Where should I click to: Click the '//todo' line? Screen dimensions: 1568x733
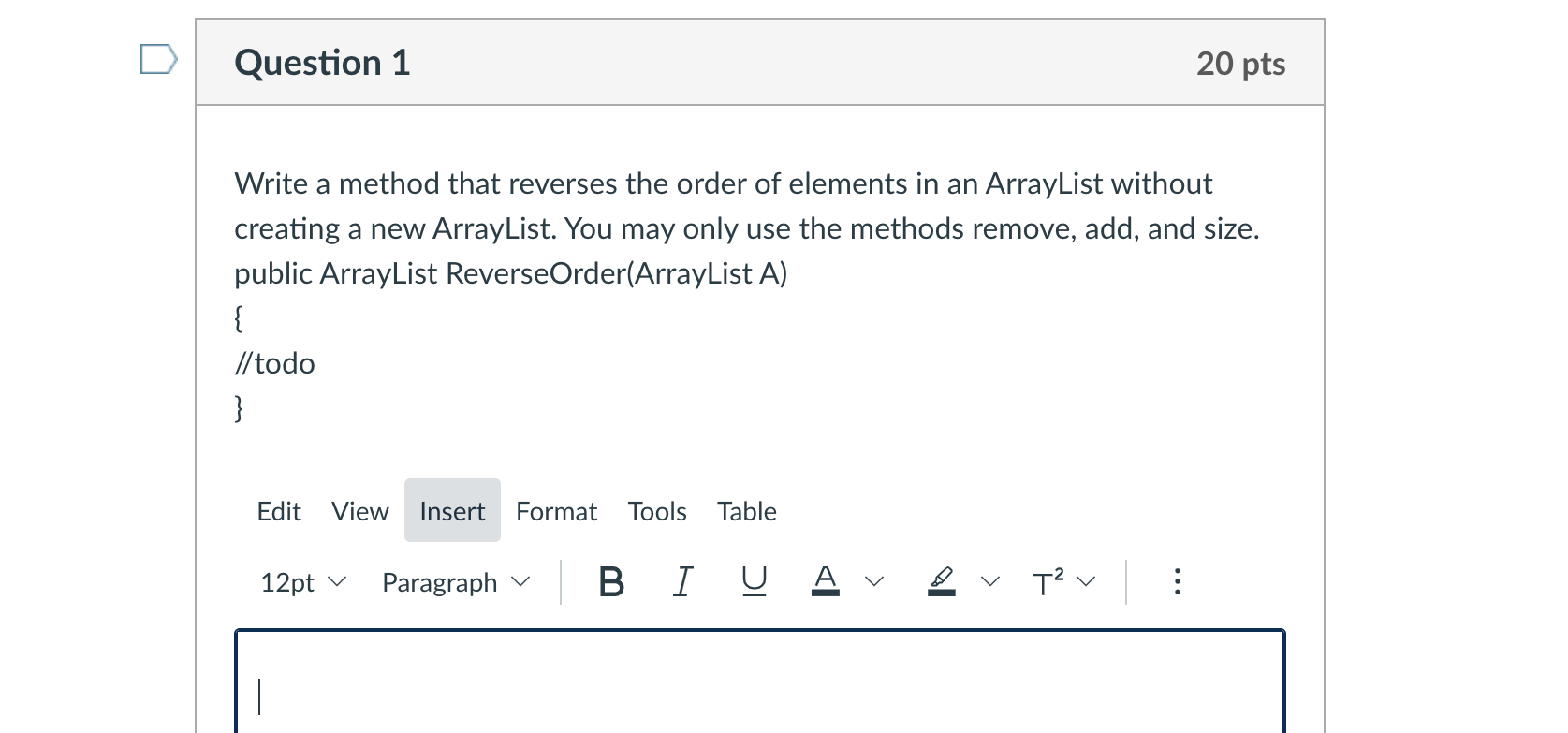[x=274, y=363]
